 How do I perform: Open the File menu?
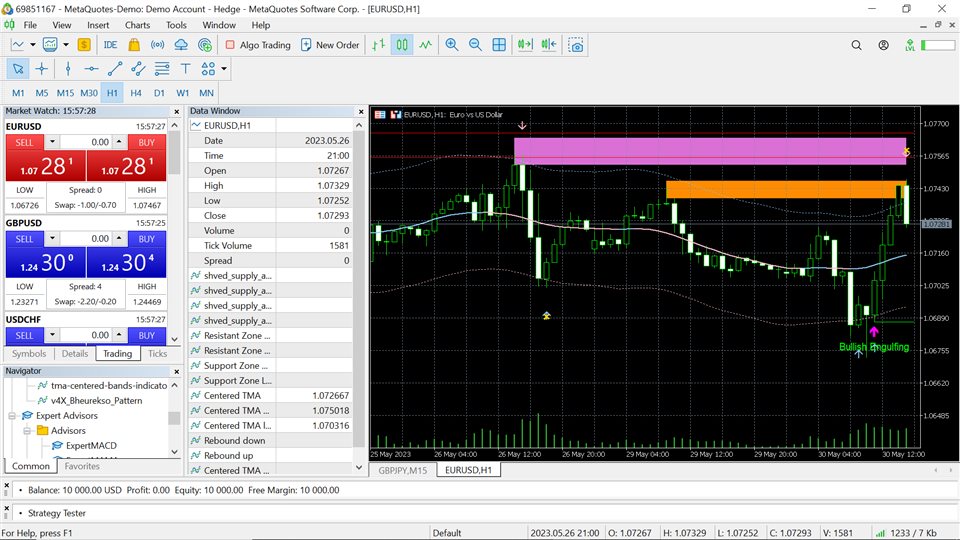30,25
